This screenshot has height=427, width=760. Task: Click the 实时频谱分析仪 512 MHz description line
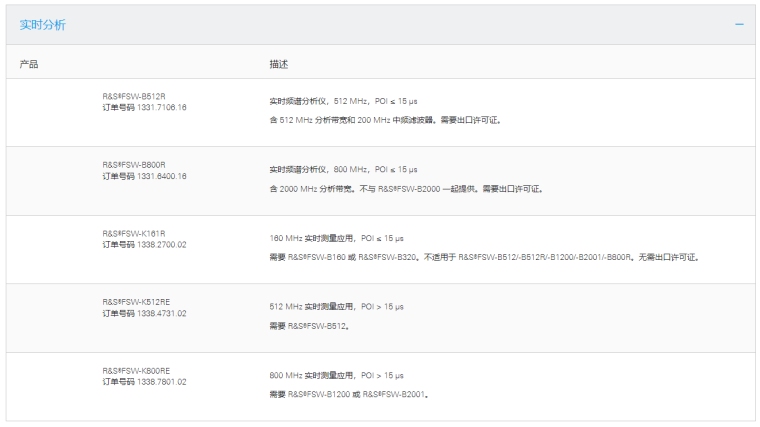[343, 101]
